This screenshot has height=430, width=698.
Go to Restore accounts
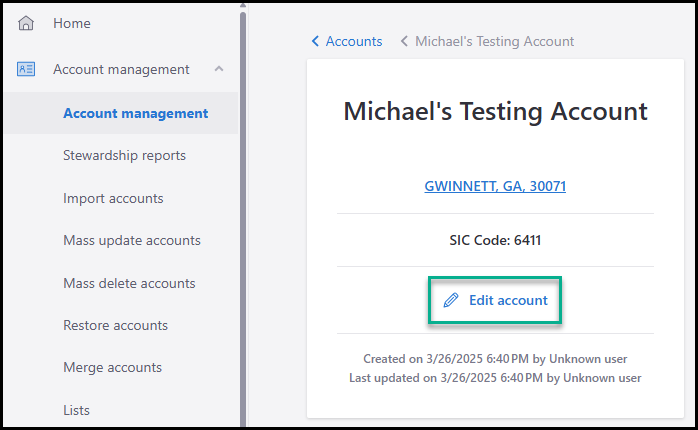click(115, 325)
